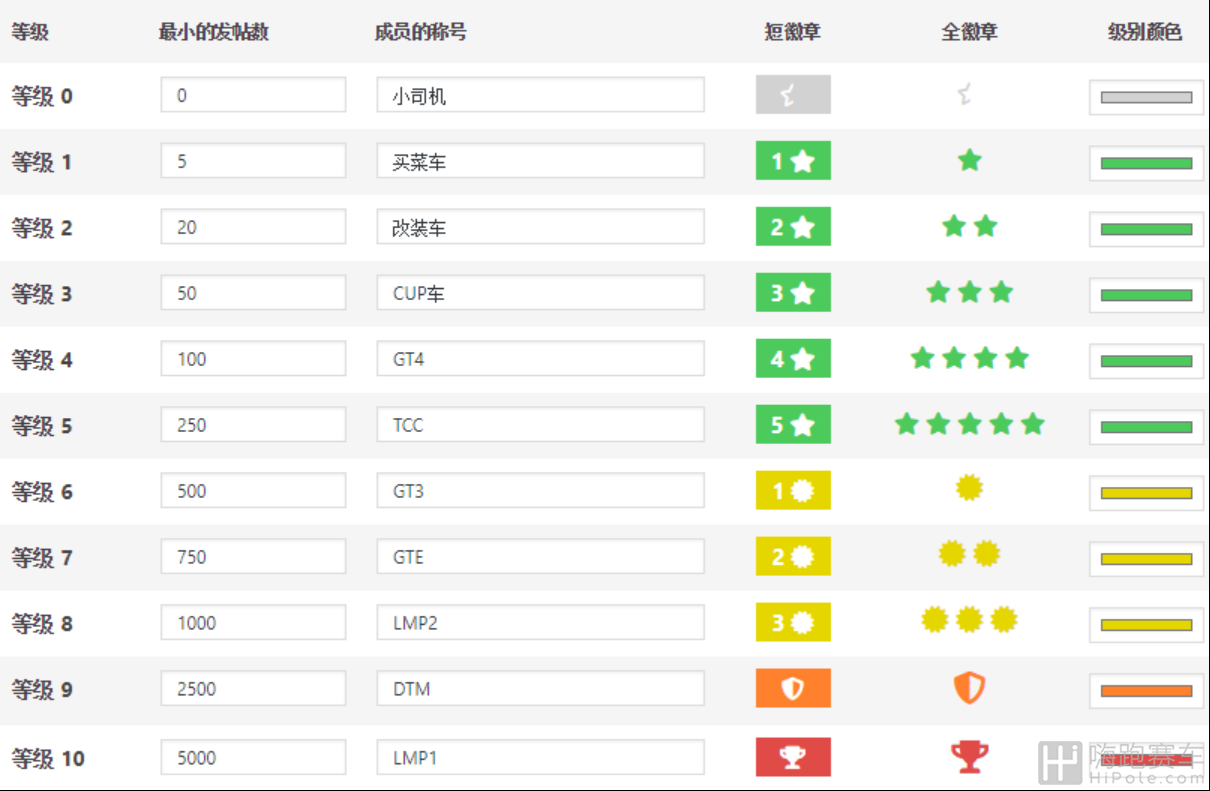Image resolution: width=1210 pixels, height=791 pixels.
Task: Click the green 4-star short badge
Action: pos(793,359)
